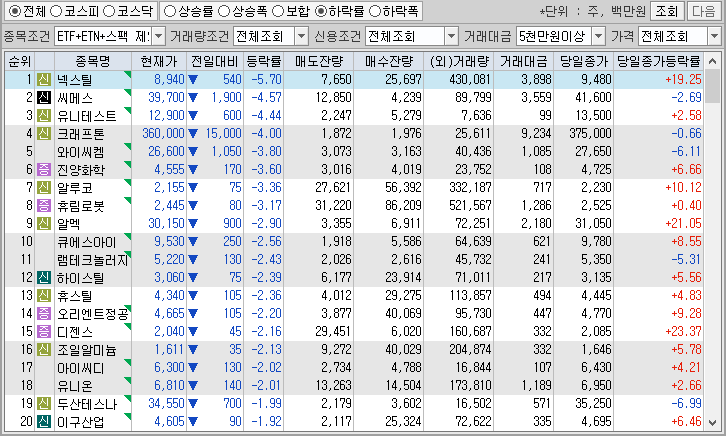The height and width of the screenshot is (436, 726).
Task: Click the 당일종가등락률 column header
Action: pos(658,61)
